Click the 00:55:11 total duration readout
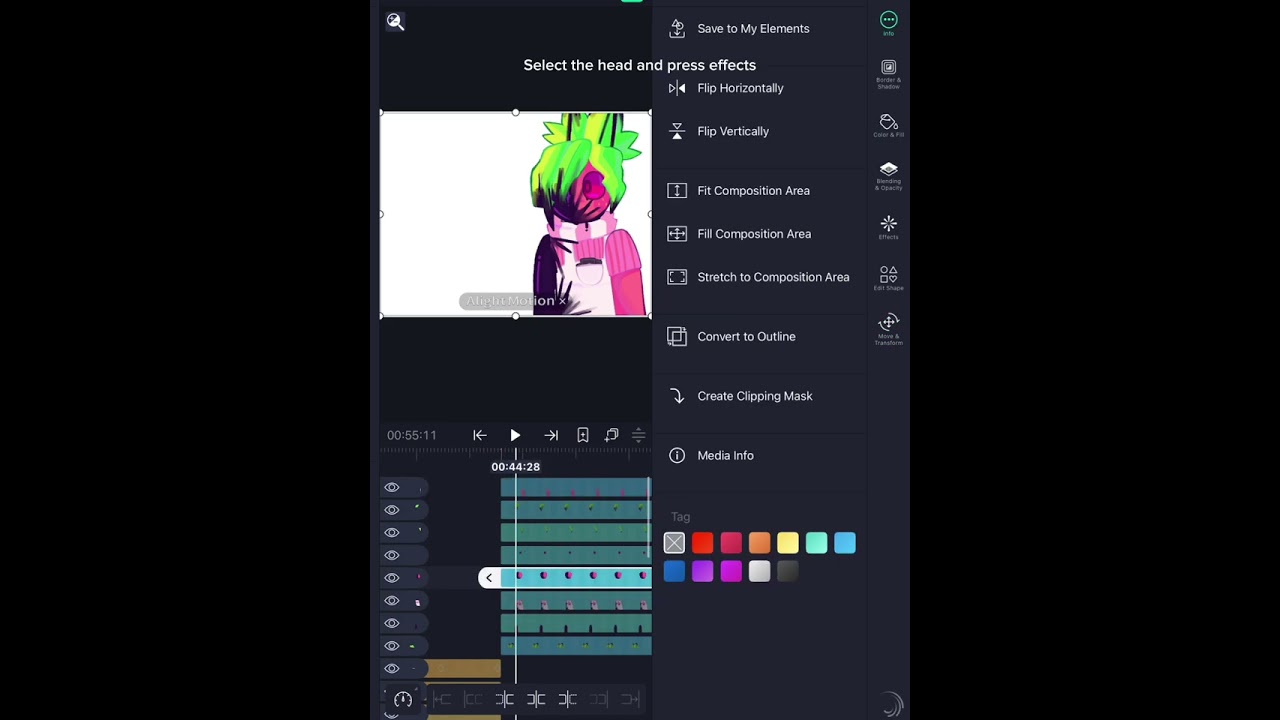The height and width of the screenshot is (720, 1280). (x=412, y=435)
